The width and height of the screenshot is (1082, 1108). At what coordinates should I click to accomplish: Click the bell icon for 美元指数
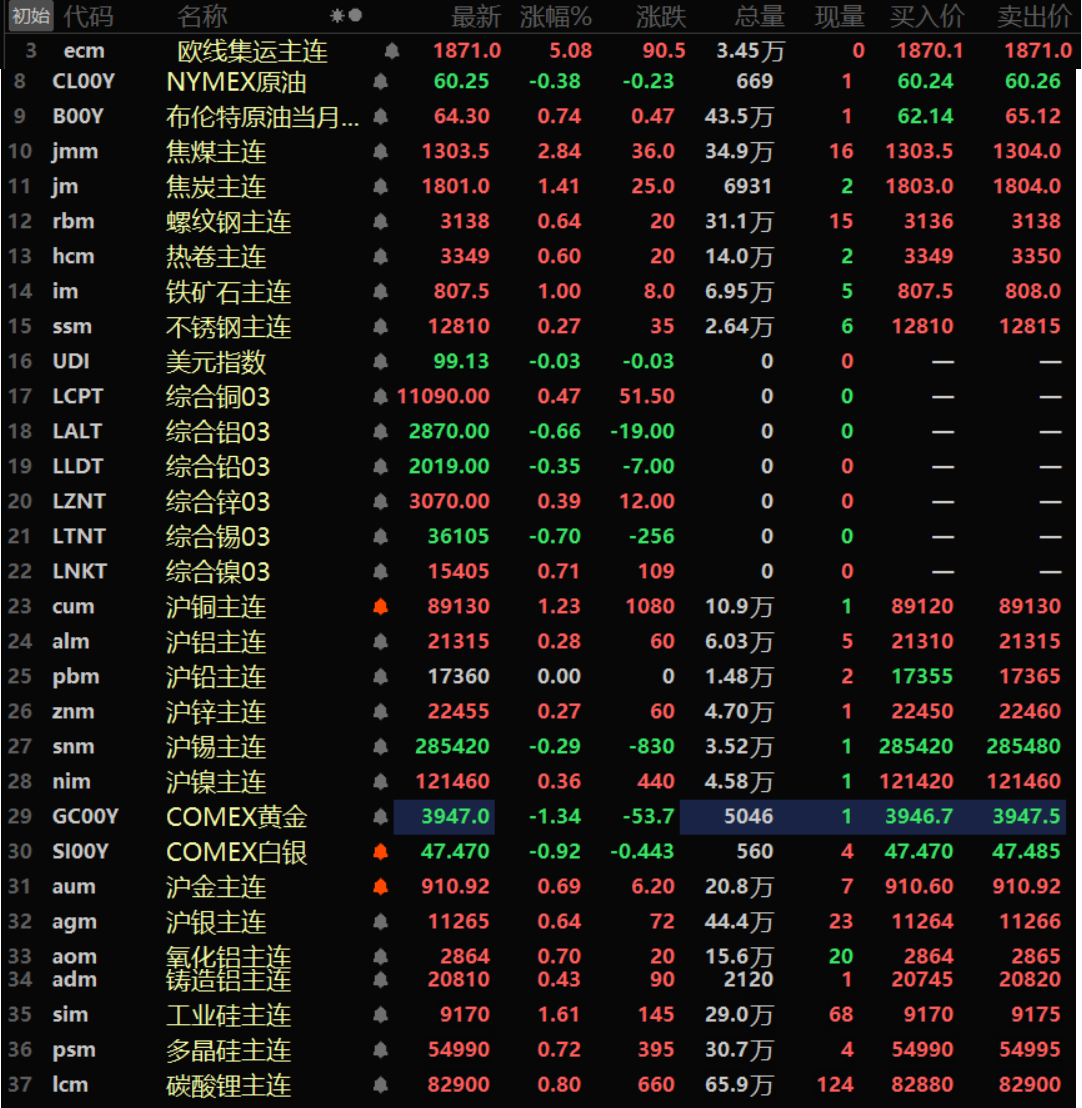click(x=380, y=362)
